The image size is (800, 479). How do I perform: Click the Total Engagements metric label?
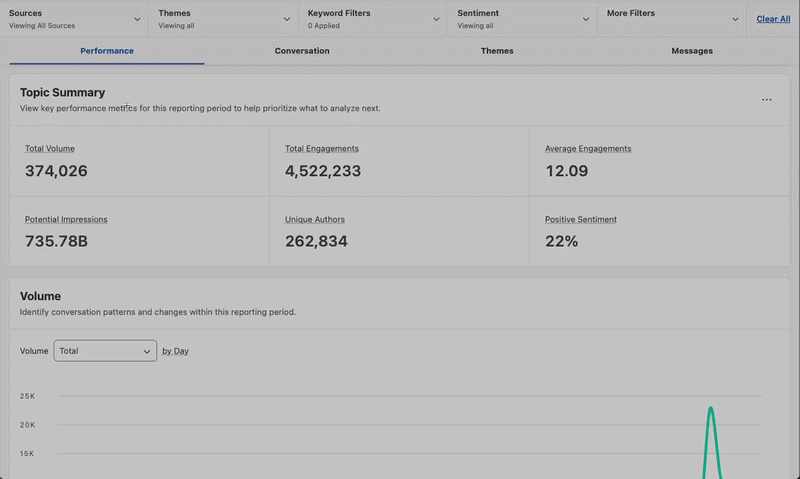[x=322, y=148]
